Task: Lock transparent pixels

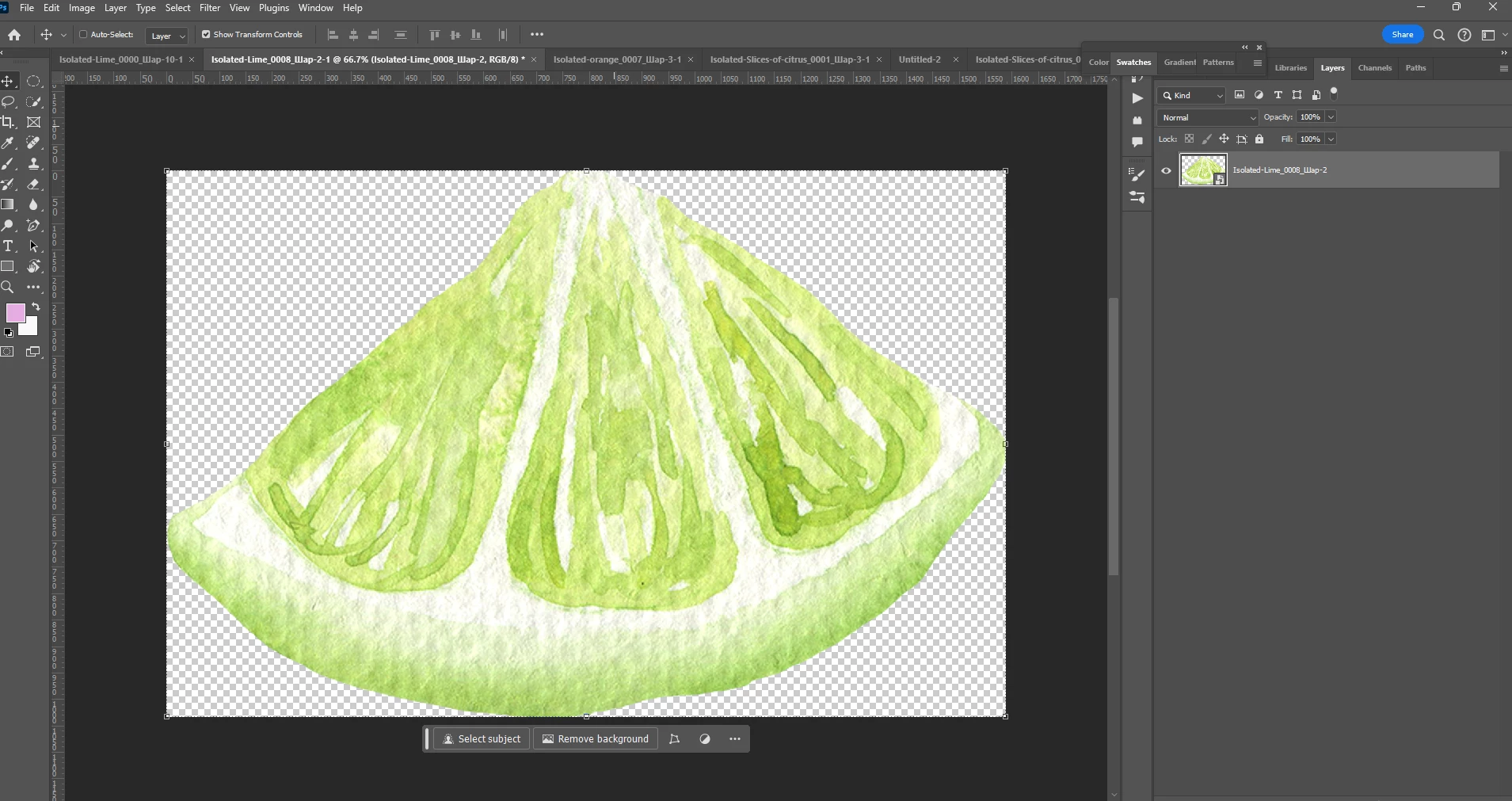Action: (1189, 139)
